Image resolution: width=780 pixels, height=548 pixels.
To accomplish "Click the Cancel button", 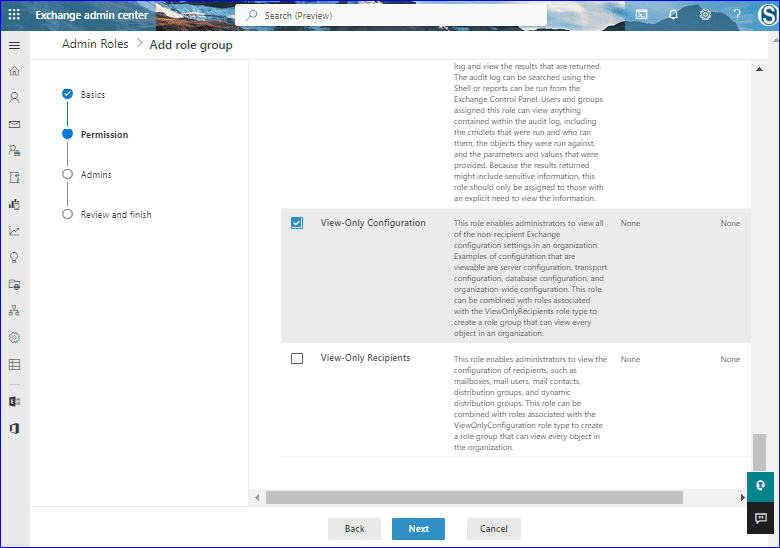I will pos(493,529).
